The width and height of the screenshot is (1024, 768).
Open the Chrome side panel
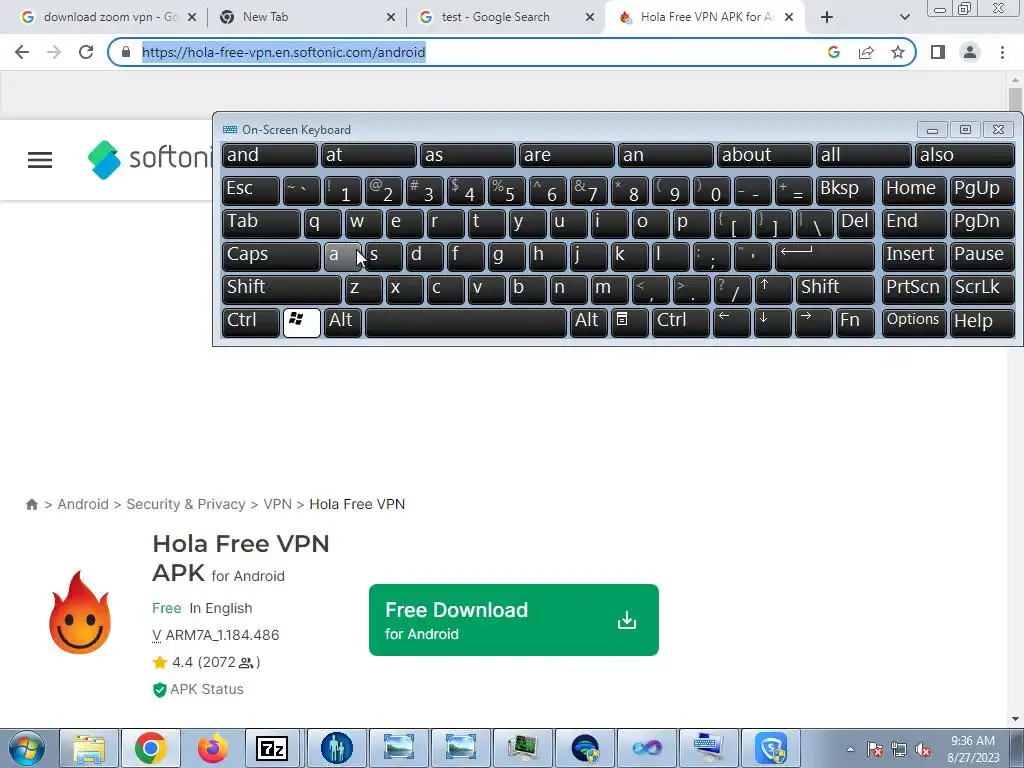click(x=938, y=52)
